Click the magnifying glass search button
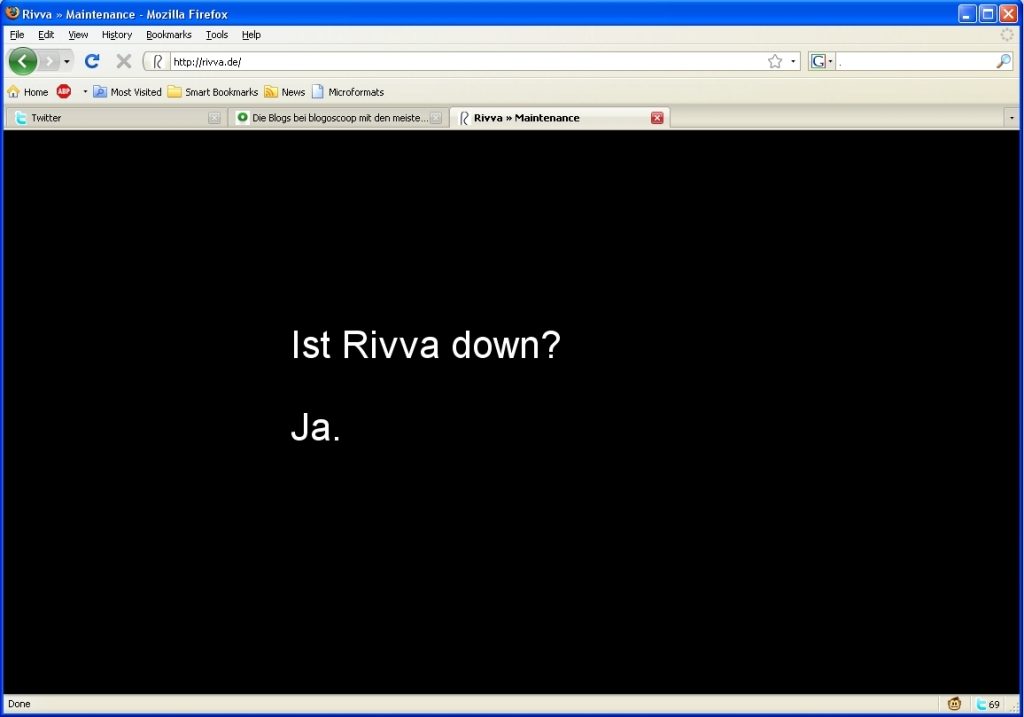1024x717 pixels. (x=1004, y=61)
